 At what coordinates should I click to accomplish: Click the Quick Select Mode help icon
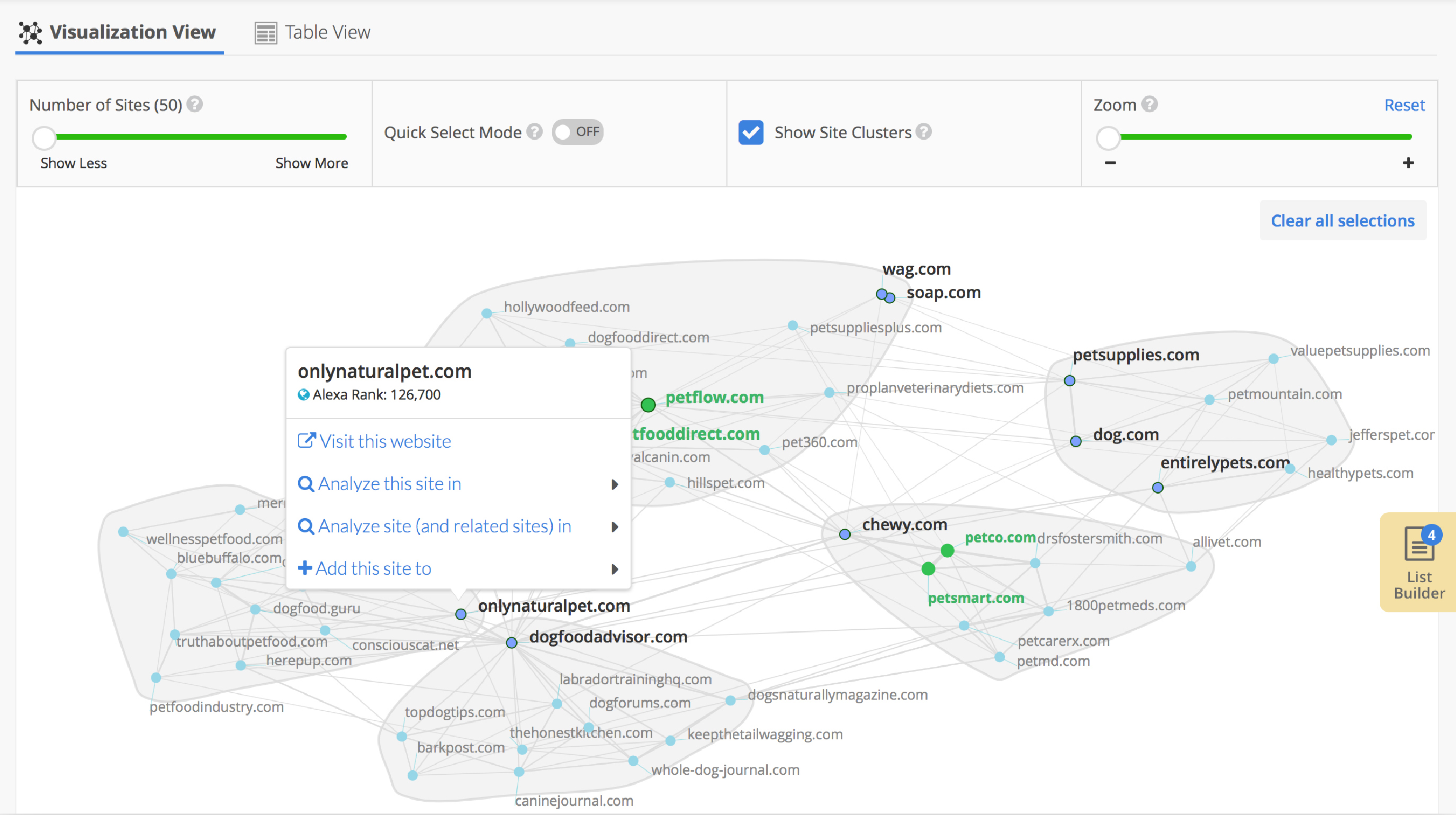(534, 132)
